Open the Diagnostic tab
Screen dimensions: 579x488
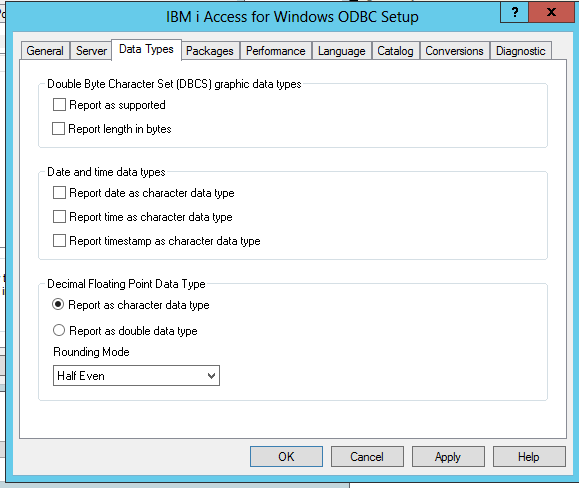pos(521,51)
